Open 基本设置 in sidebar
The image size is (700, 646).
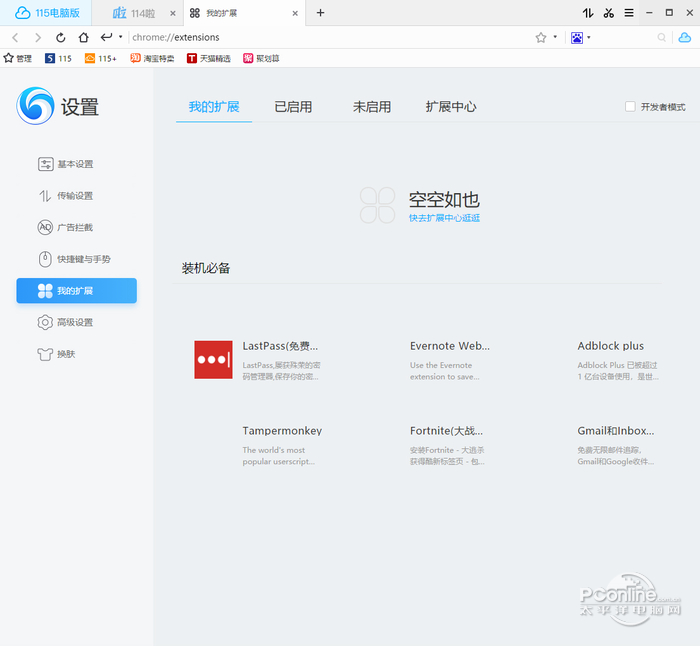[x=66, y=164]
